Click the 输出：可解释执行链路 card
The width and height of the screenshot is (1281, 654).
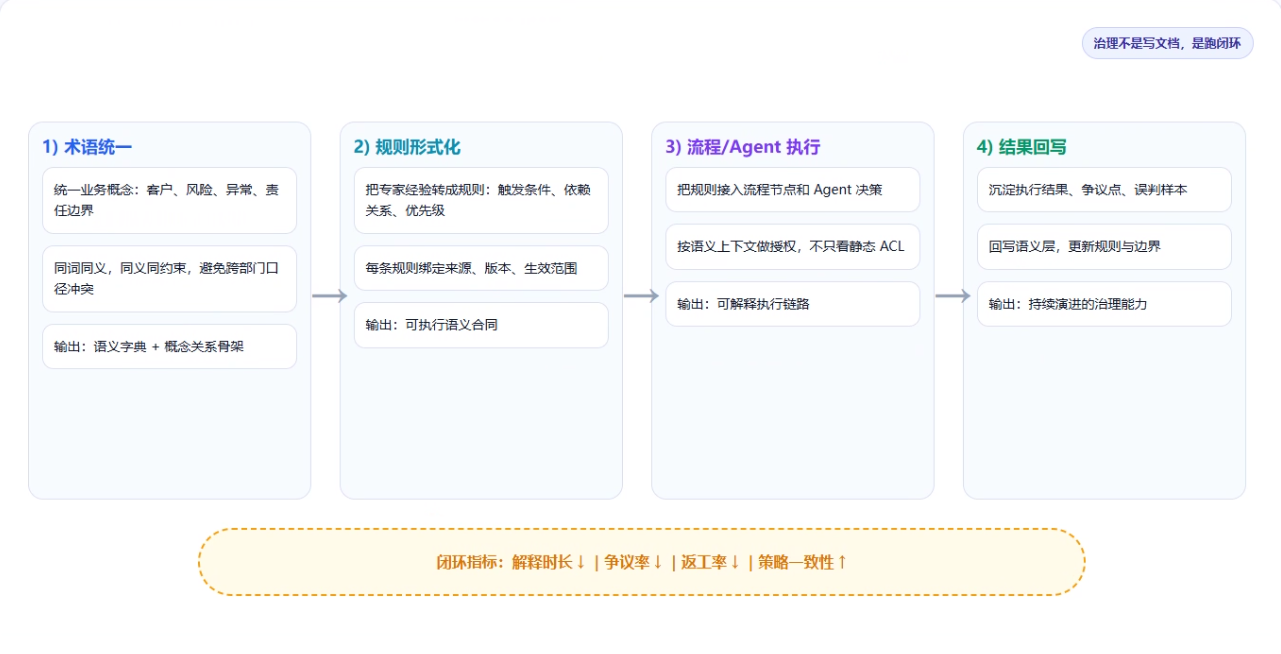click(x=793, y=303)
